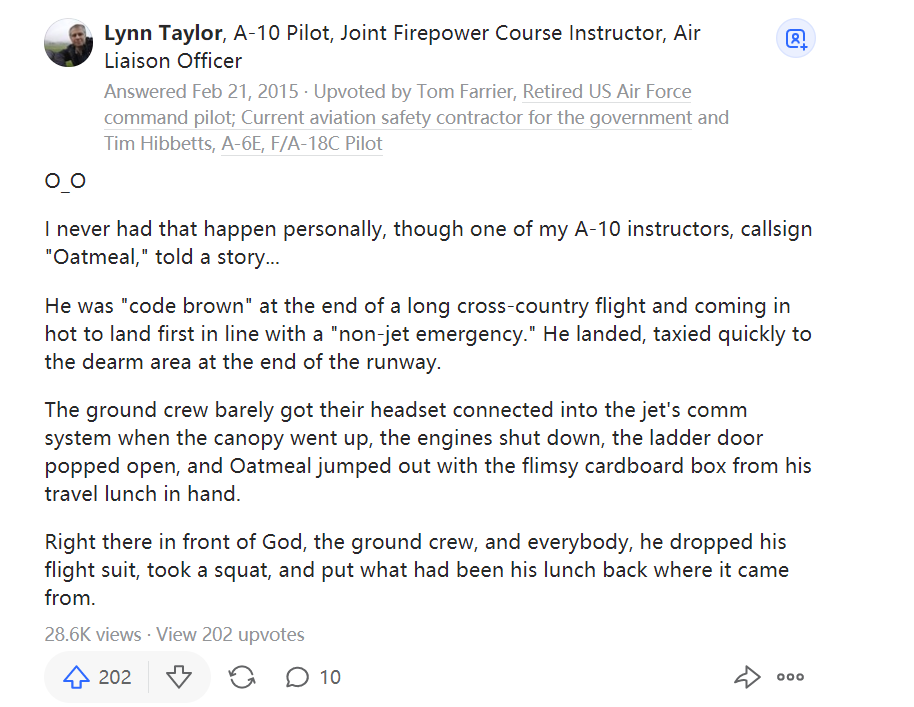914x707 pixels.
Task: Click the Answered Feb 21, 2015 timestamp
Action: [201, 92]
